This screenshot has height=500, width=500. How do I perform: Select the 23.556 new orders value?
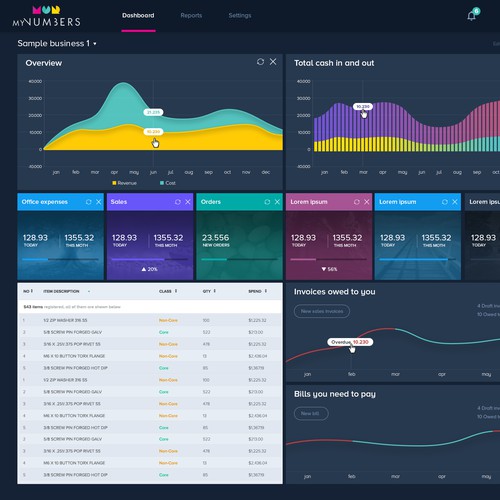215,238
